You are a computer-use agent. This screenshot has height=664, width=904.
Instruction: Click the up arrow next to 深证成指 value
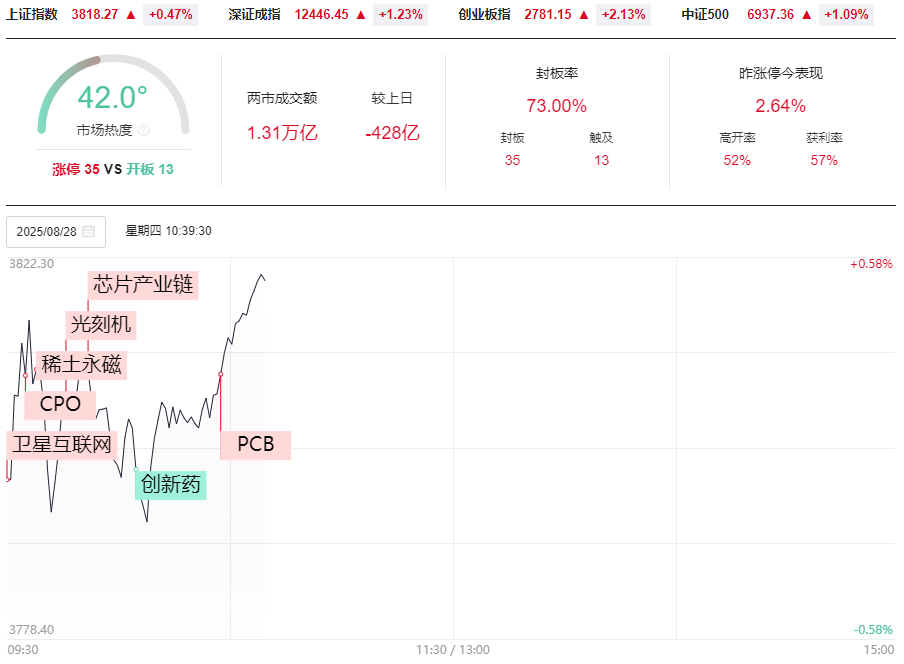tap(361, 15)
